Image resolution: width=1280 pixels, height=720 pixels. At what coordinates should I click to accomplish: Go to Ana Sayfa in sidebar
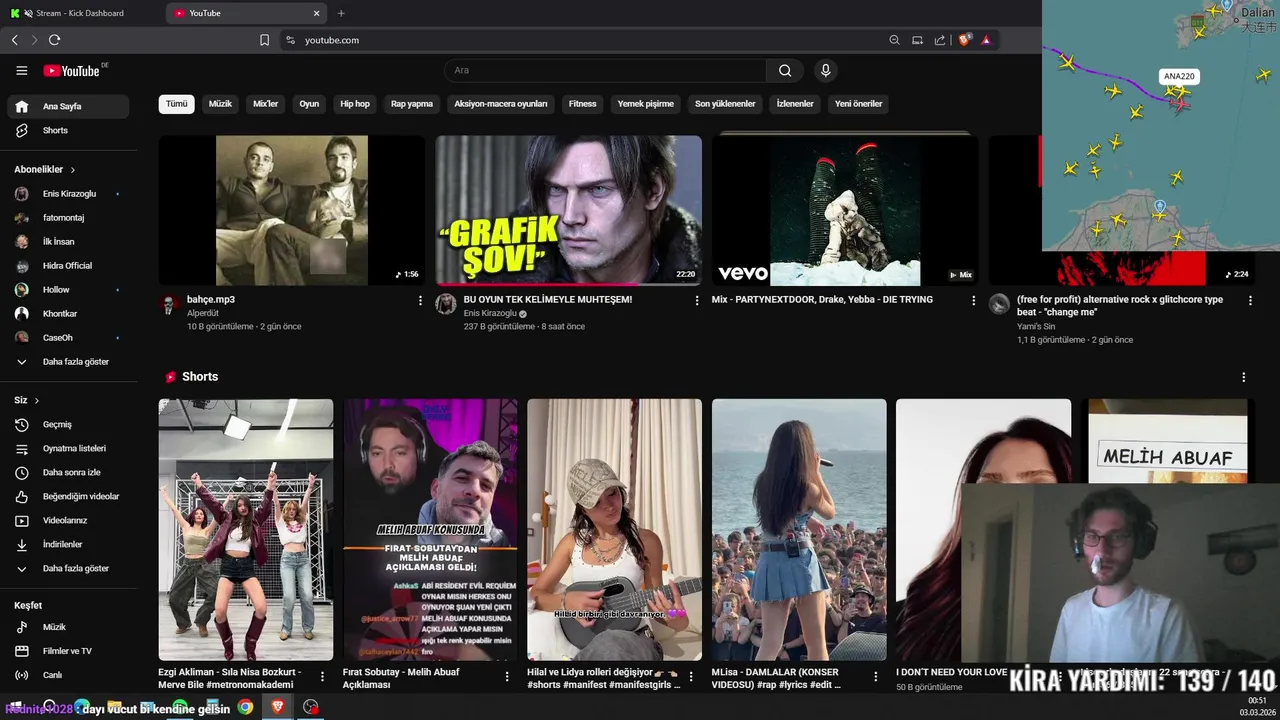[x=68, y=106]
